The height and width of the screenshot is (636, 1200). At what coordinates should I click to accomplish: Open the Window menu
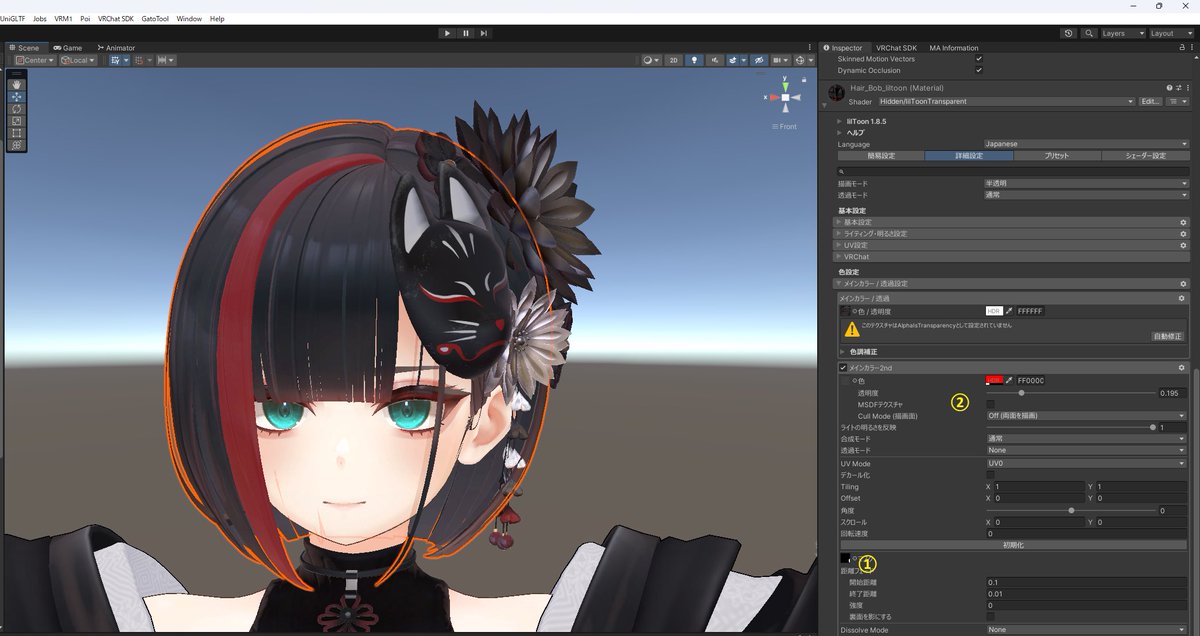[188, 19]
